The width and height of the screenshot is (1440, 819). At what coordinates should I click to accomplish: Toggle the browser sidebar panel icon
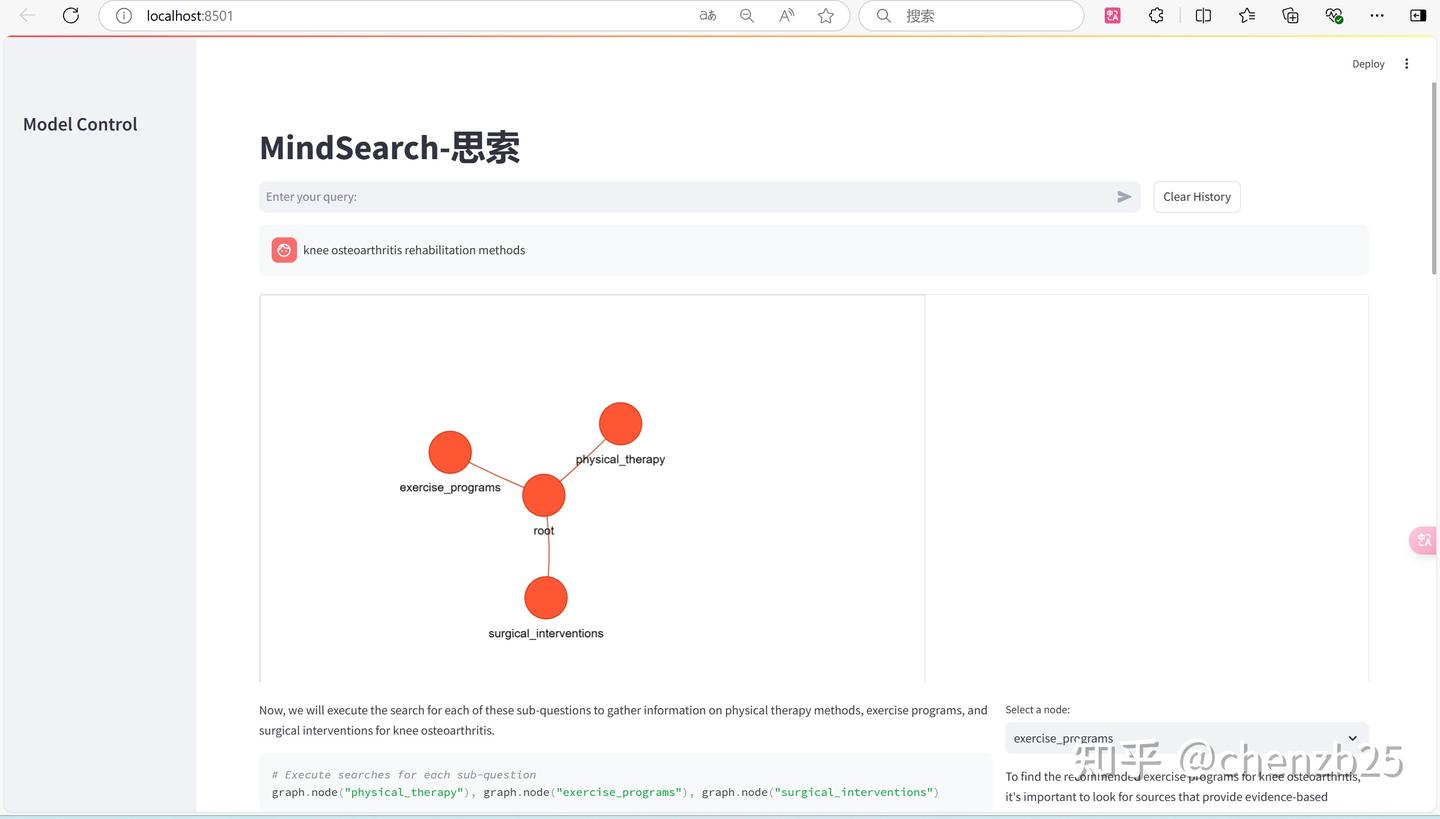pyautogui.click(x=1418, y=15)
